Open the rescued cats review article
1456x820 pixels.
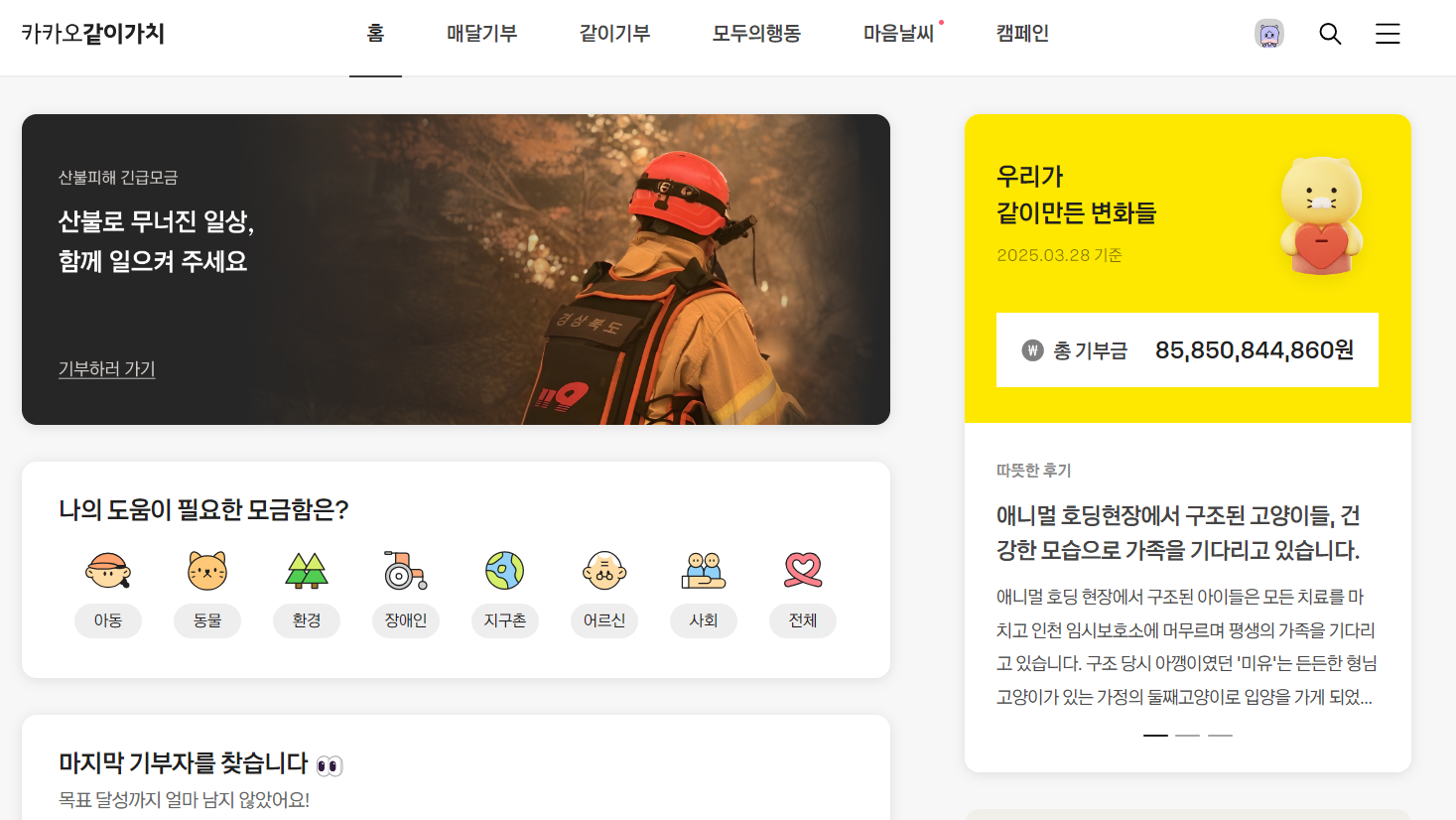tap(1178, 532)
